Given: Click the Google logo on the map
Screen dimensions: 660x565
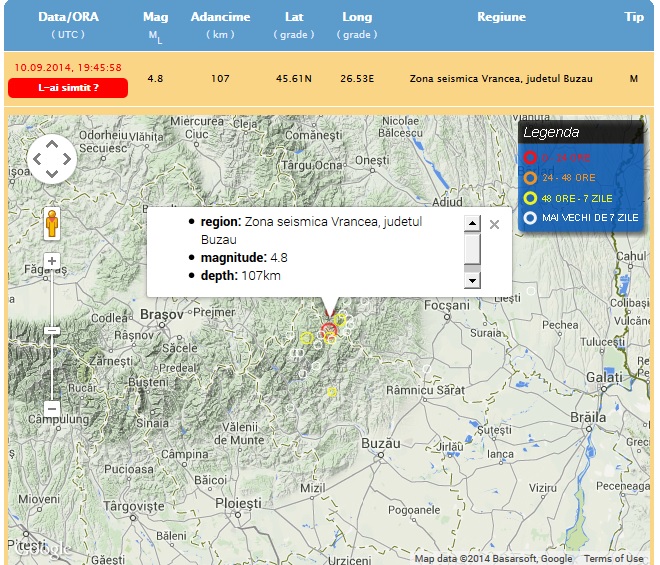Looking at the screenshot, I should (x=40, y=548).
